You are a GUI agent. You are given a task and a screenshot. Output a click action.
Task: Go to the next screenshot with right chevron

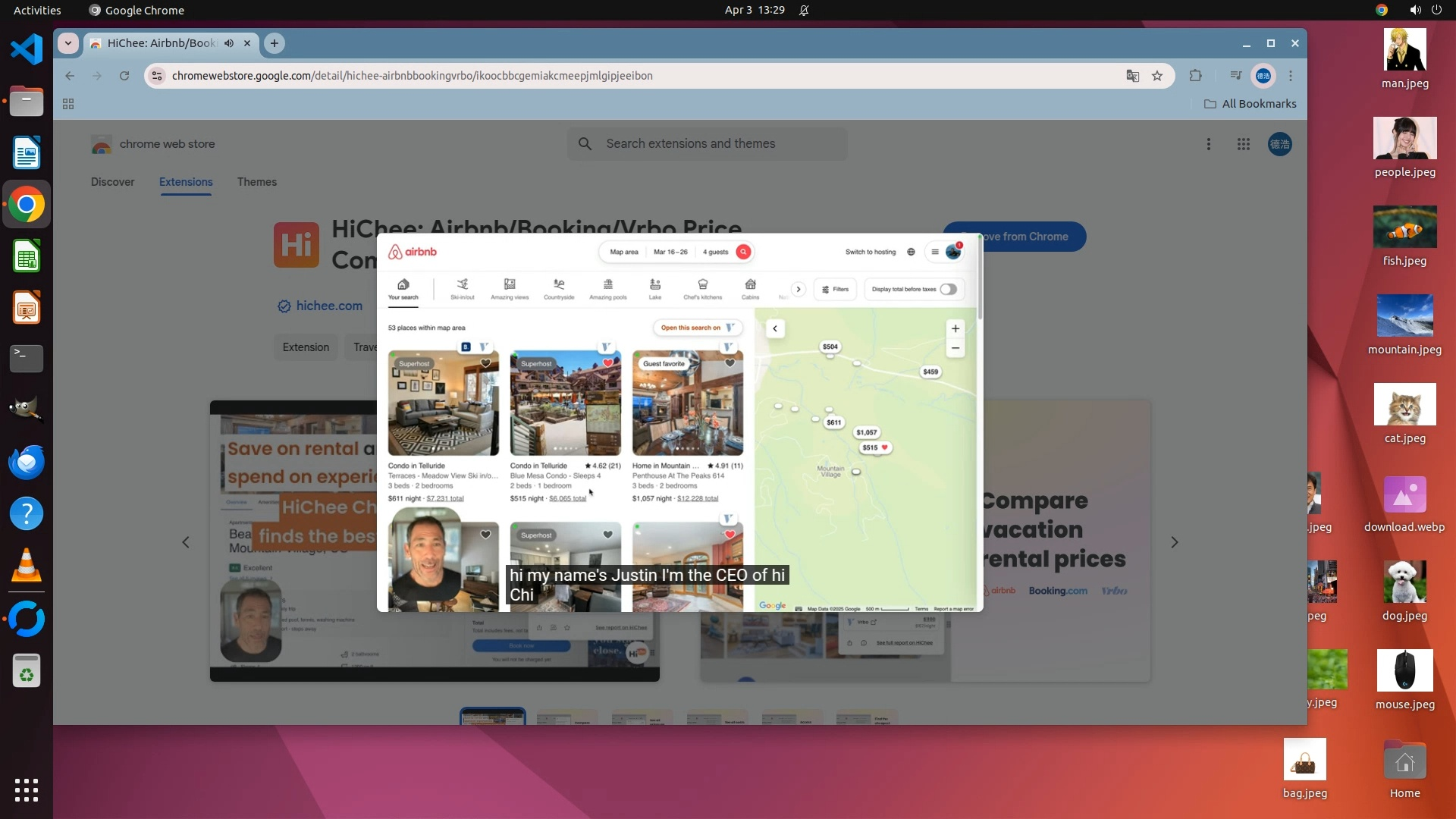[1174, 542]
